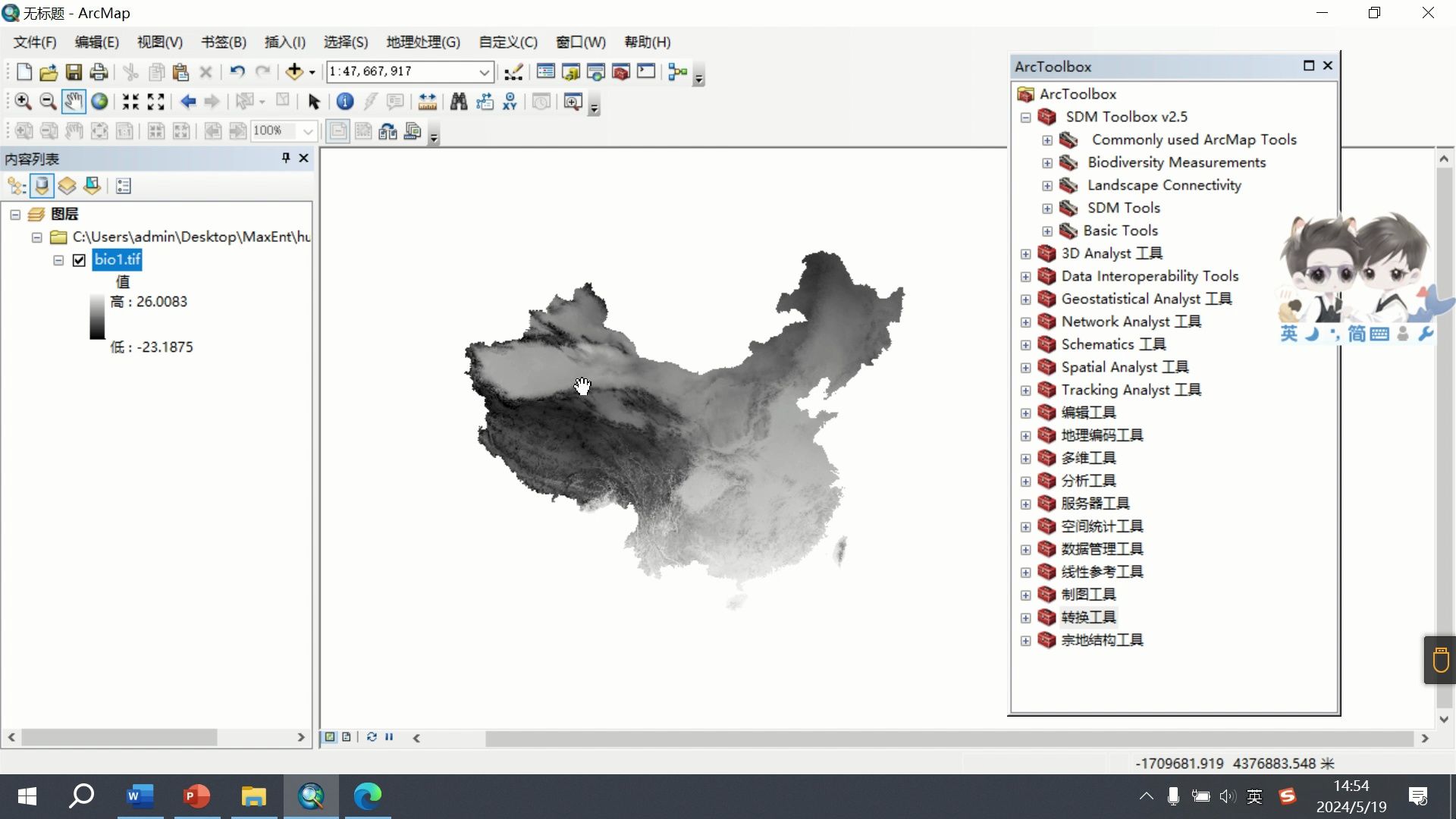The height and width of the screenshot is (819, 1456).
Task: Click the Add Data toolbar icon
Action: (294, 72)
